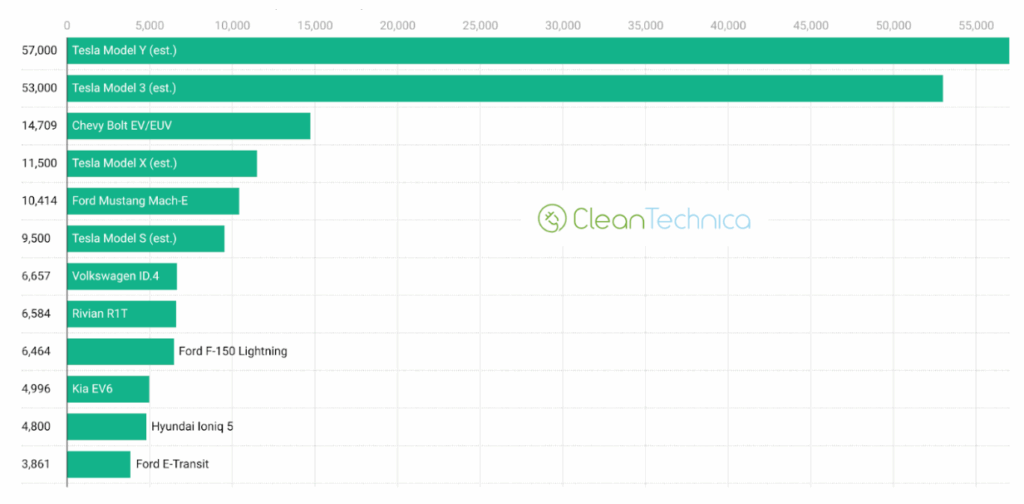Click the value 6,657

[x=36, y=276]
